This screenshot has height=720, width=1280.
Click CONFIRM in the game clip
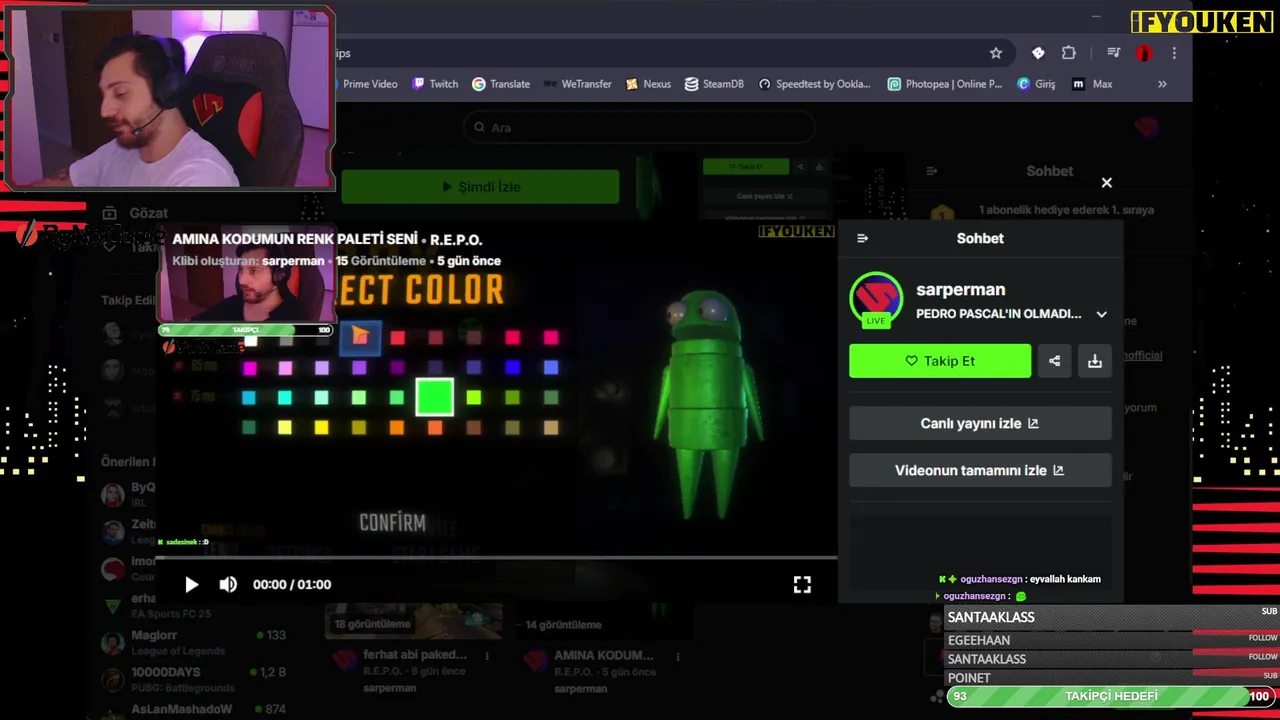(392, 522)
